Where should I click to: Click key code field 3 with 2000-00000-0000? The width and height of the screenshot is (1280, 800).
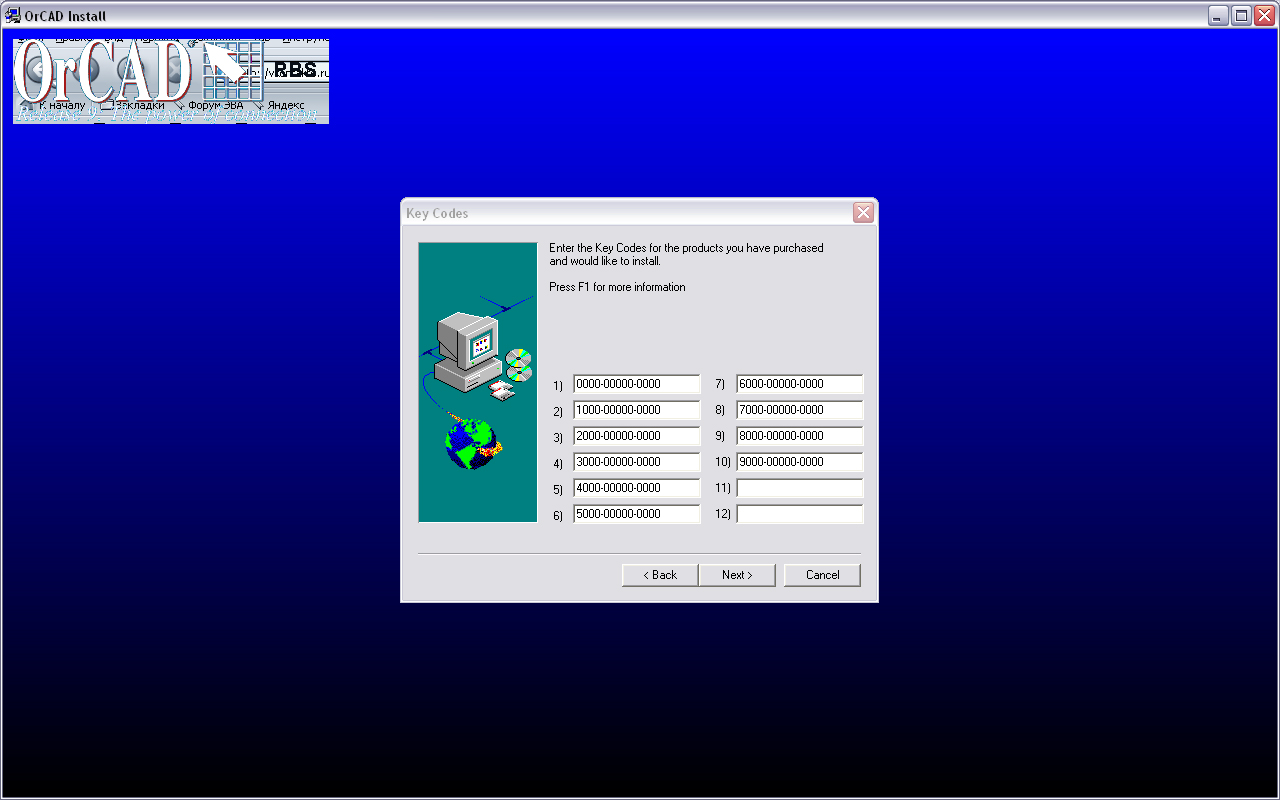637,436
